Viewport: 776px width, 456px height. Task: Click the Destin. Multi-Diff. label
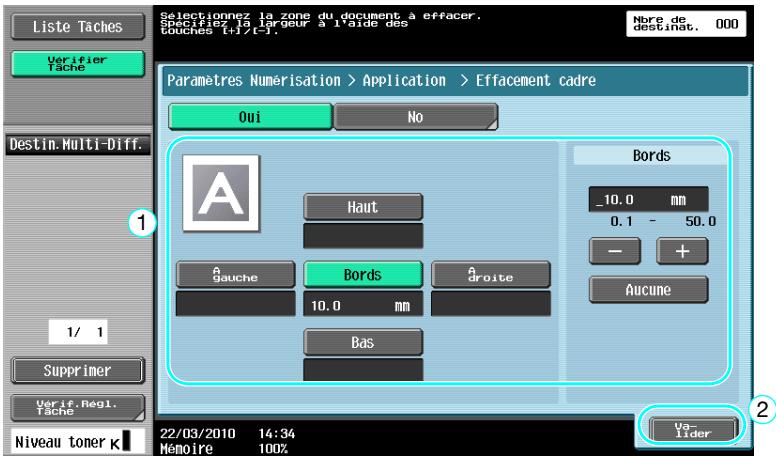[78, 145]
